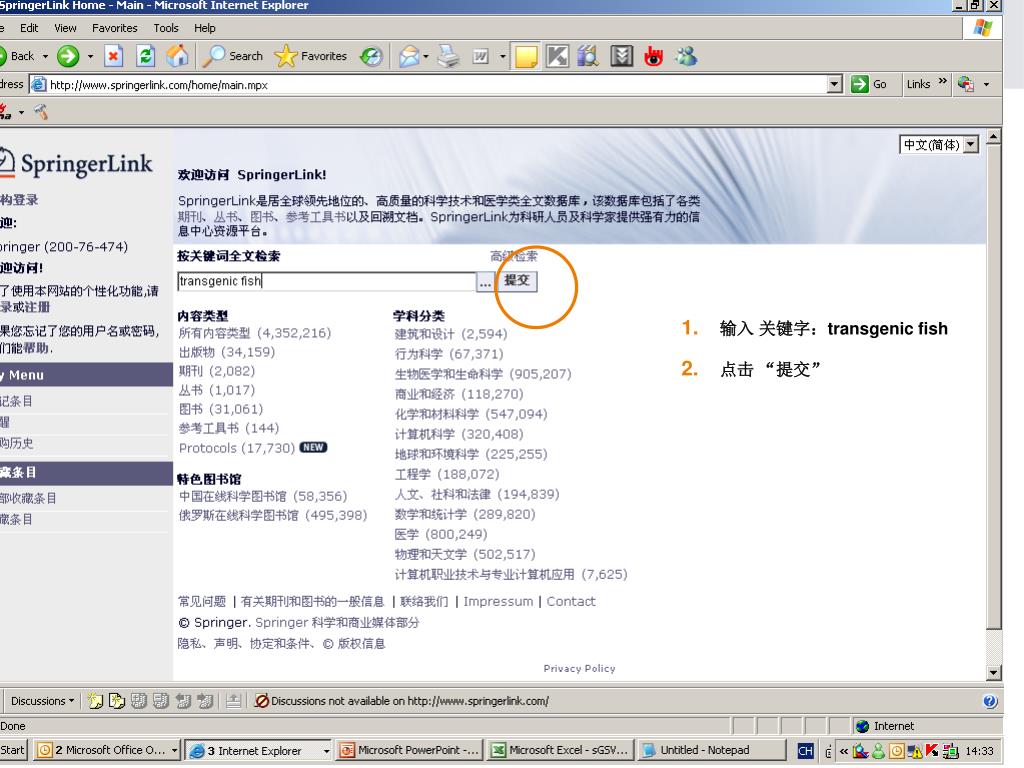Click the Go button beside address bar
The image size is (1024, 768).
[869, 84]
